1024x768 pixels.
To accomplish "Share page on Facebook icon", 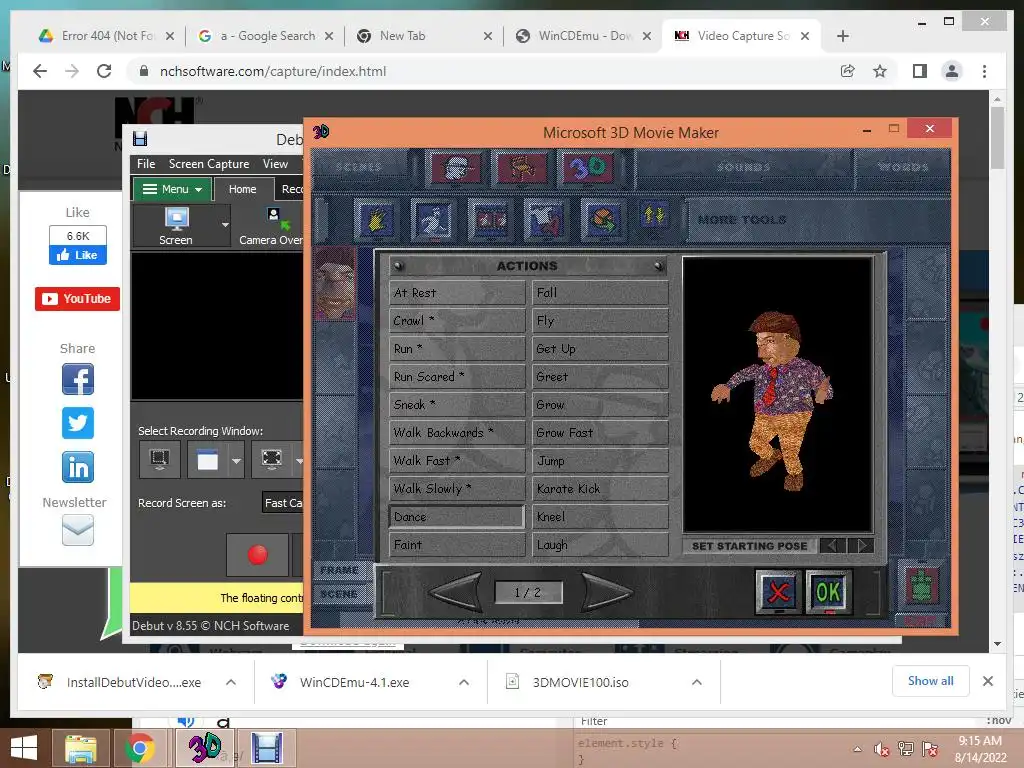I will [78, 379].
